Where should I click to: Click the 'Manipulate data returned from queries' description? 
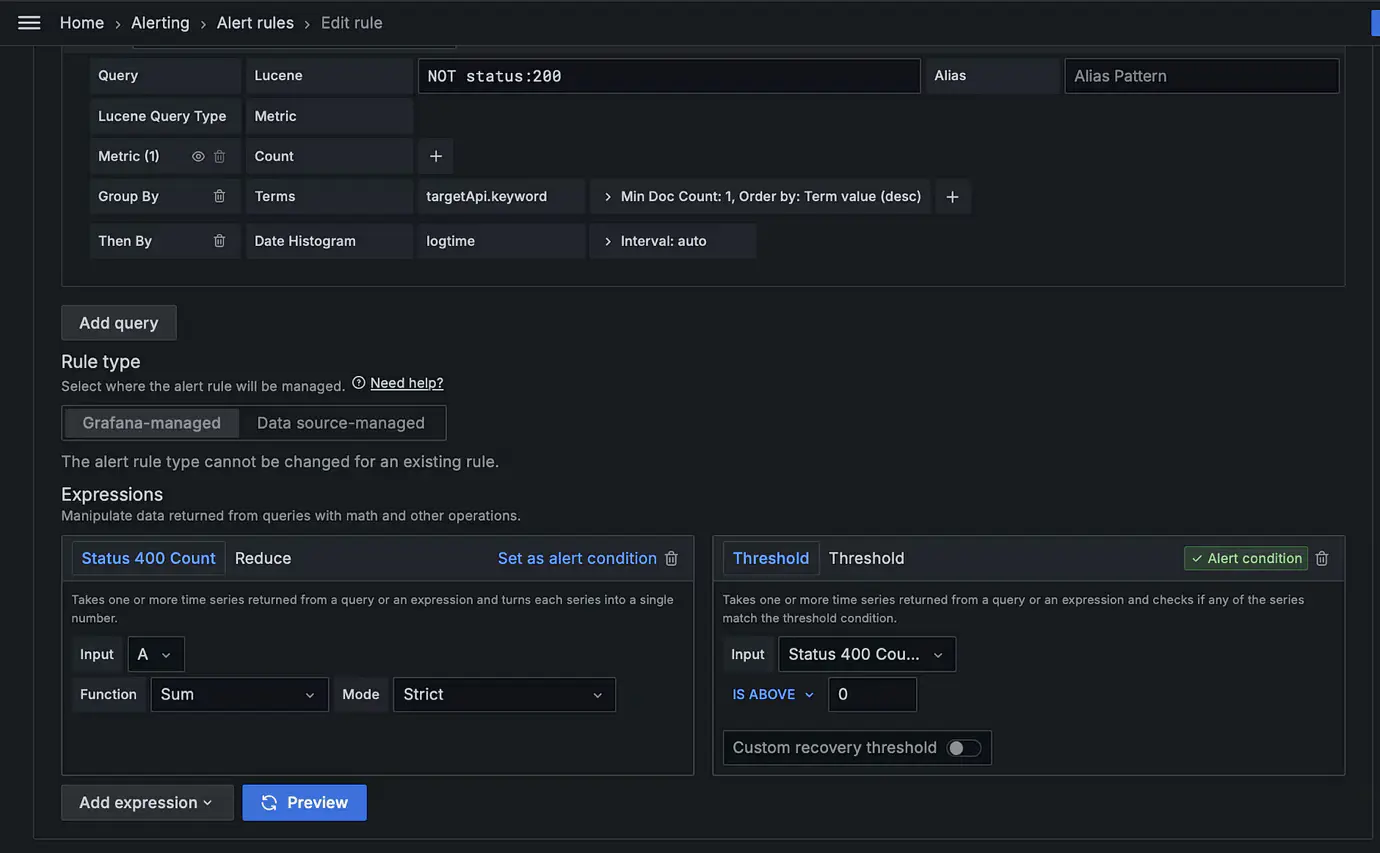pyautogui.click(x=291, y=516)
